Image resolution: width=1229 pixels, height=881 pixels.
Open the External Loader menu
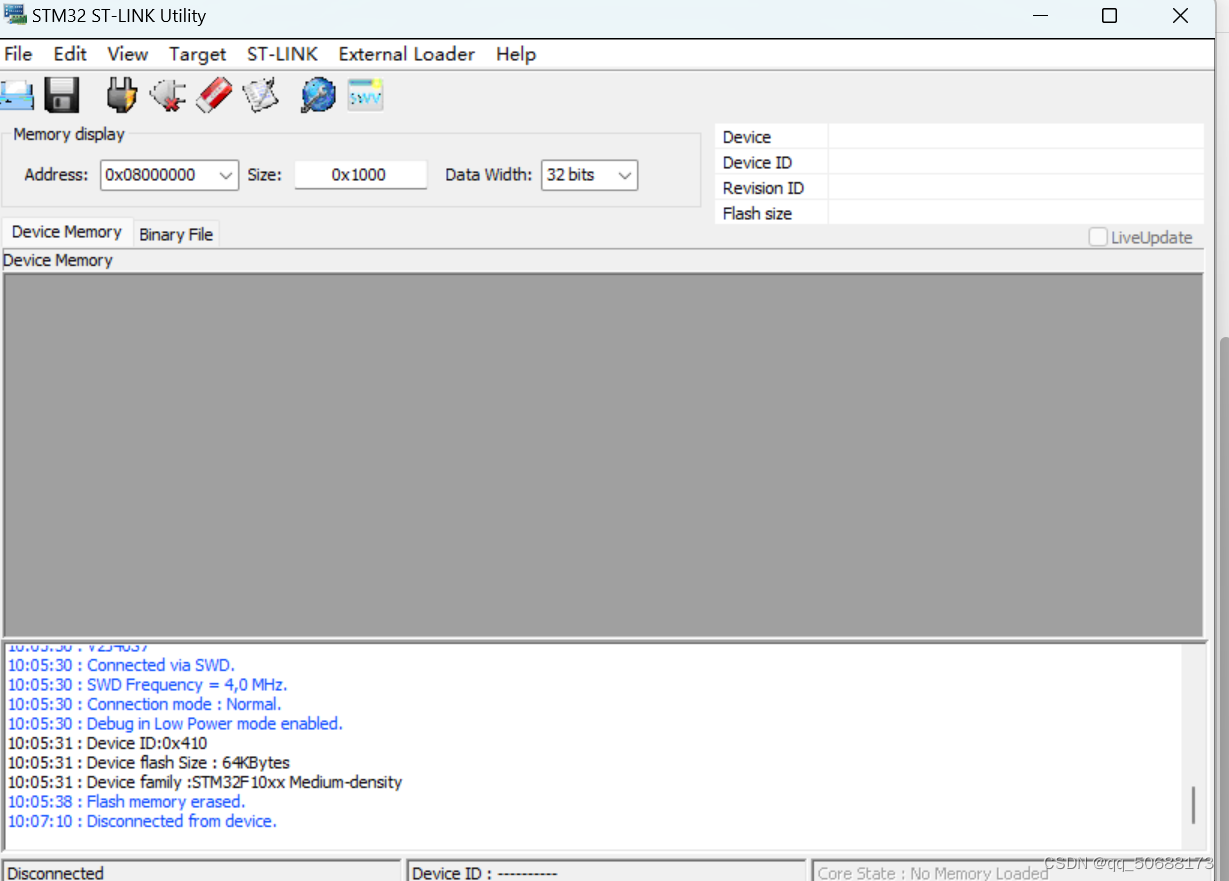click(406, 54)
